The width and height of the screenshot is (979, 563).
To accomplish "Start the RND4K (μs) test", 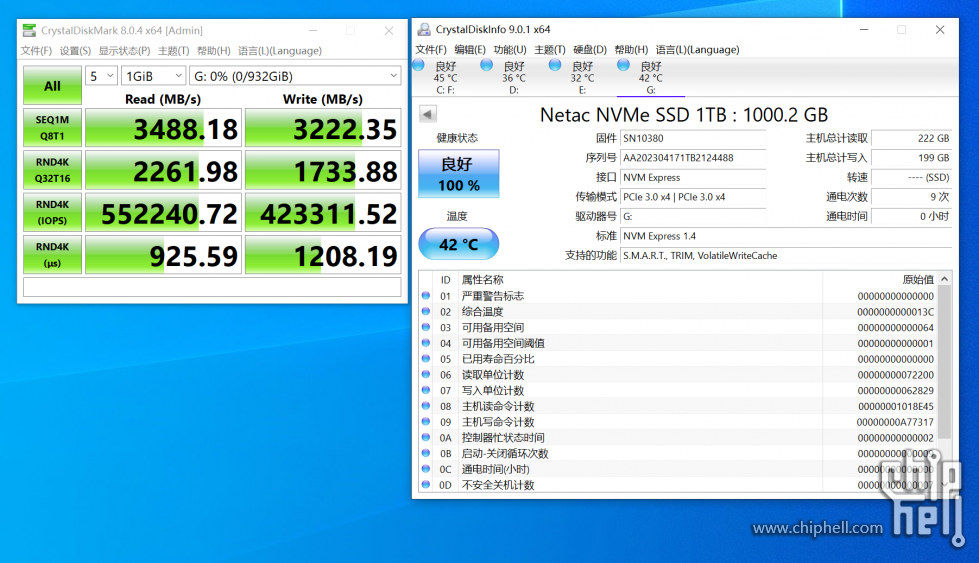I will click(52, 255).
